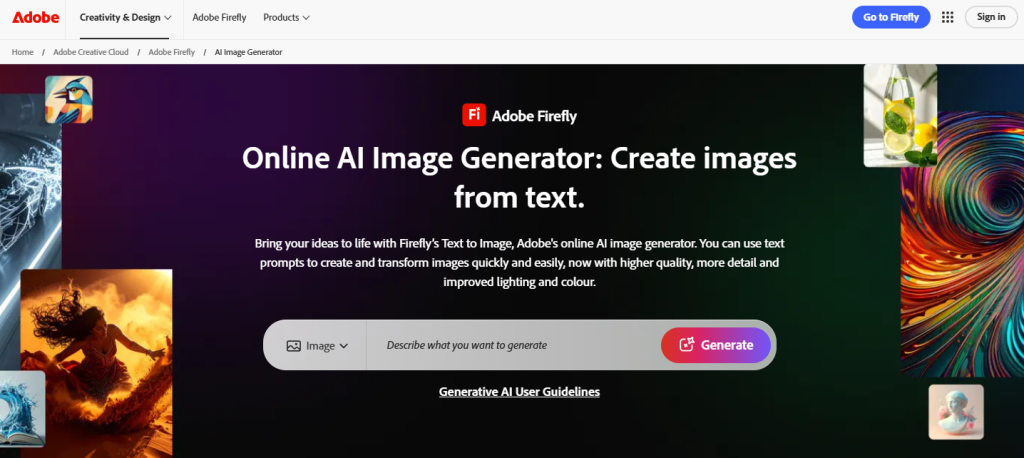The image size is (1024, 458).
Task: Click the Generate button
Action: [716, 345]
